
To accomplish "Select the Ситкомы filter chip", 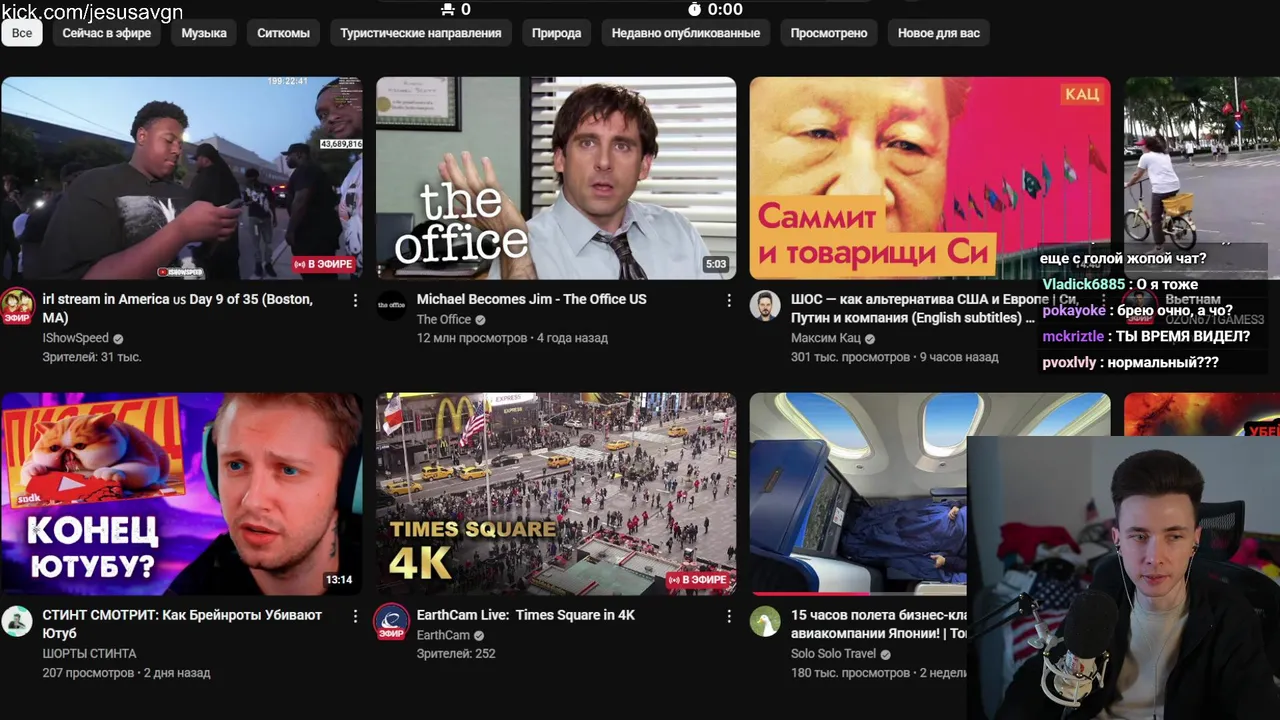I will point(283,33).
